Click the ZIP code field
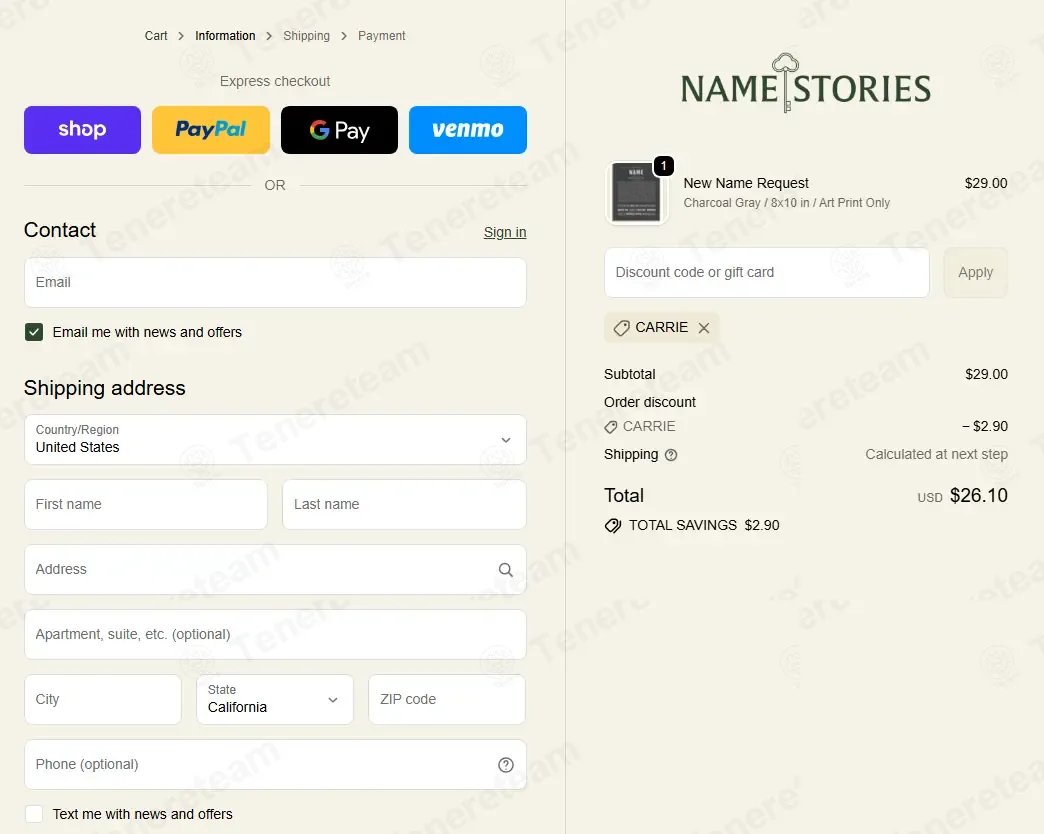This screenshot has width=1044, height=834. point(447,700)
